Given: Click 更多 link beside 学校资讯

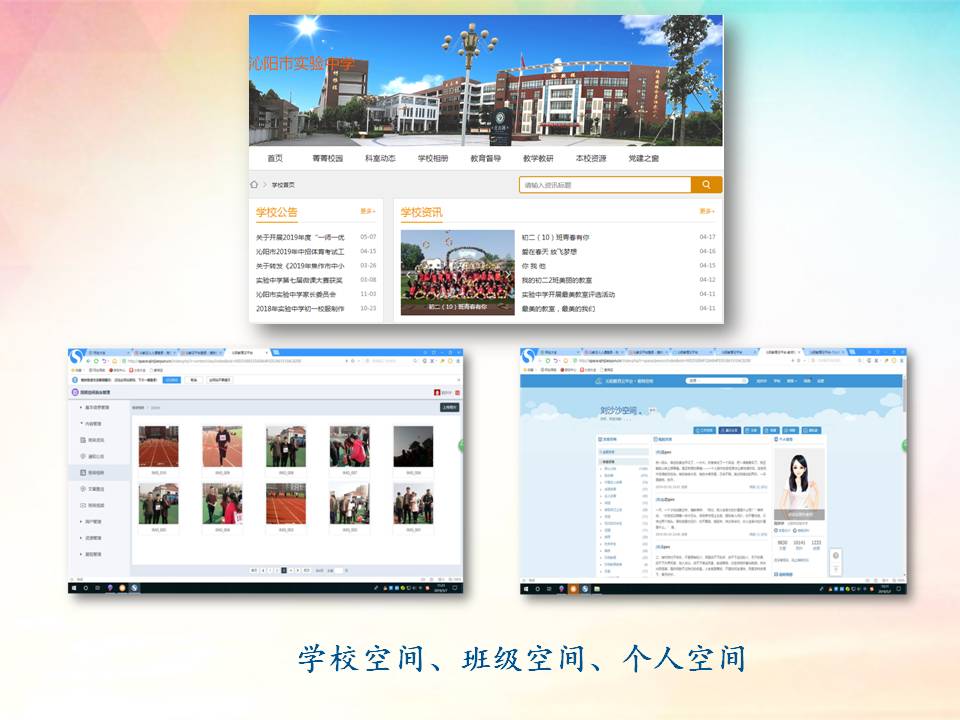Looking at the screenshot, I should point(706,211).
